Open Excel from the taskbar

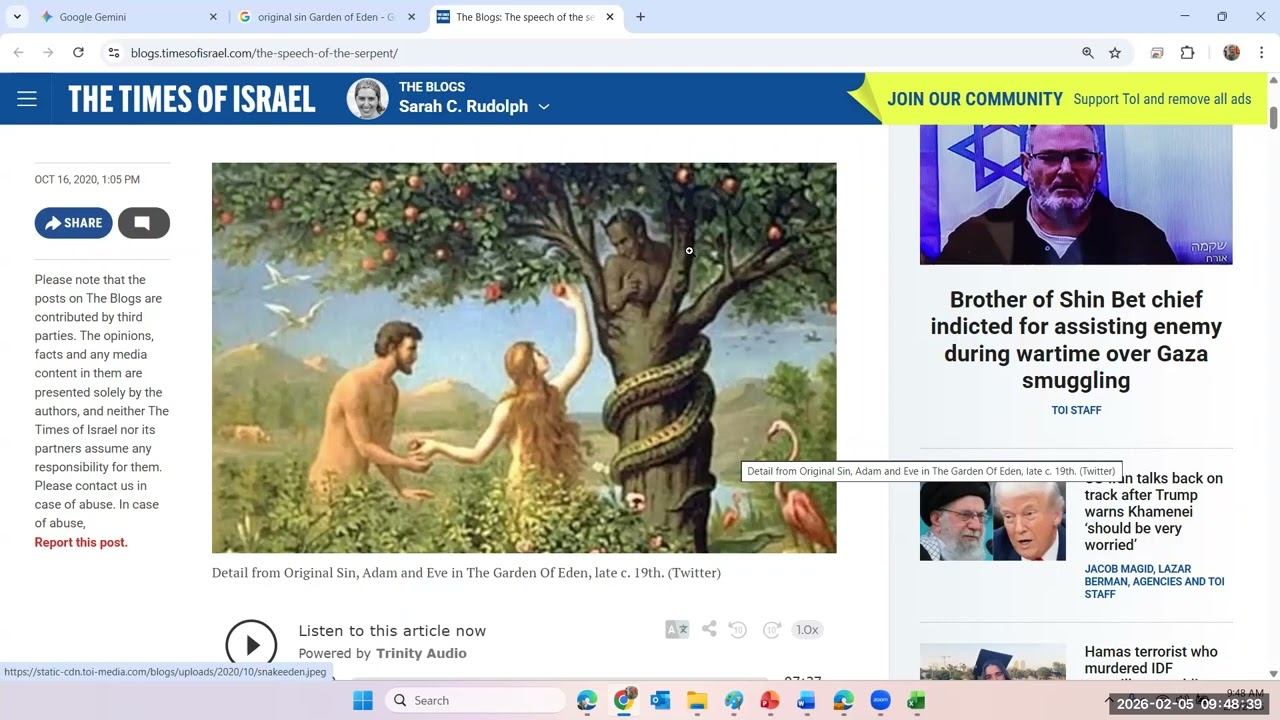click(916, 700)
